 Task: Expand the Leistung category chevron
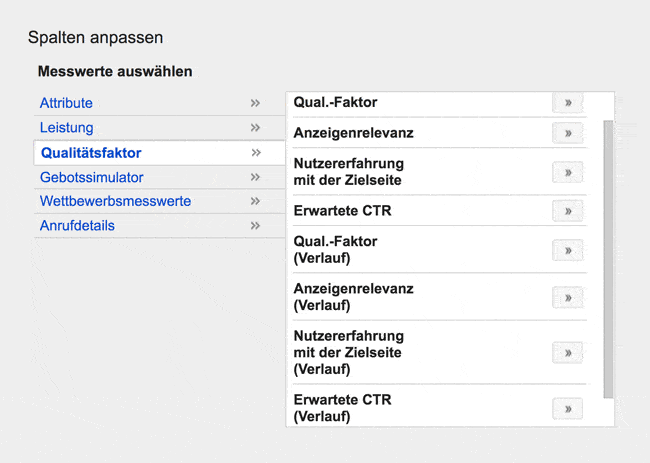(x=255, y=127)
